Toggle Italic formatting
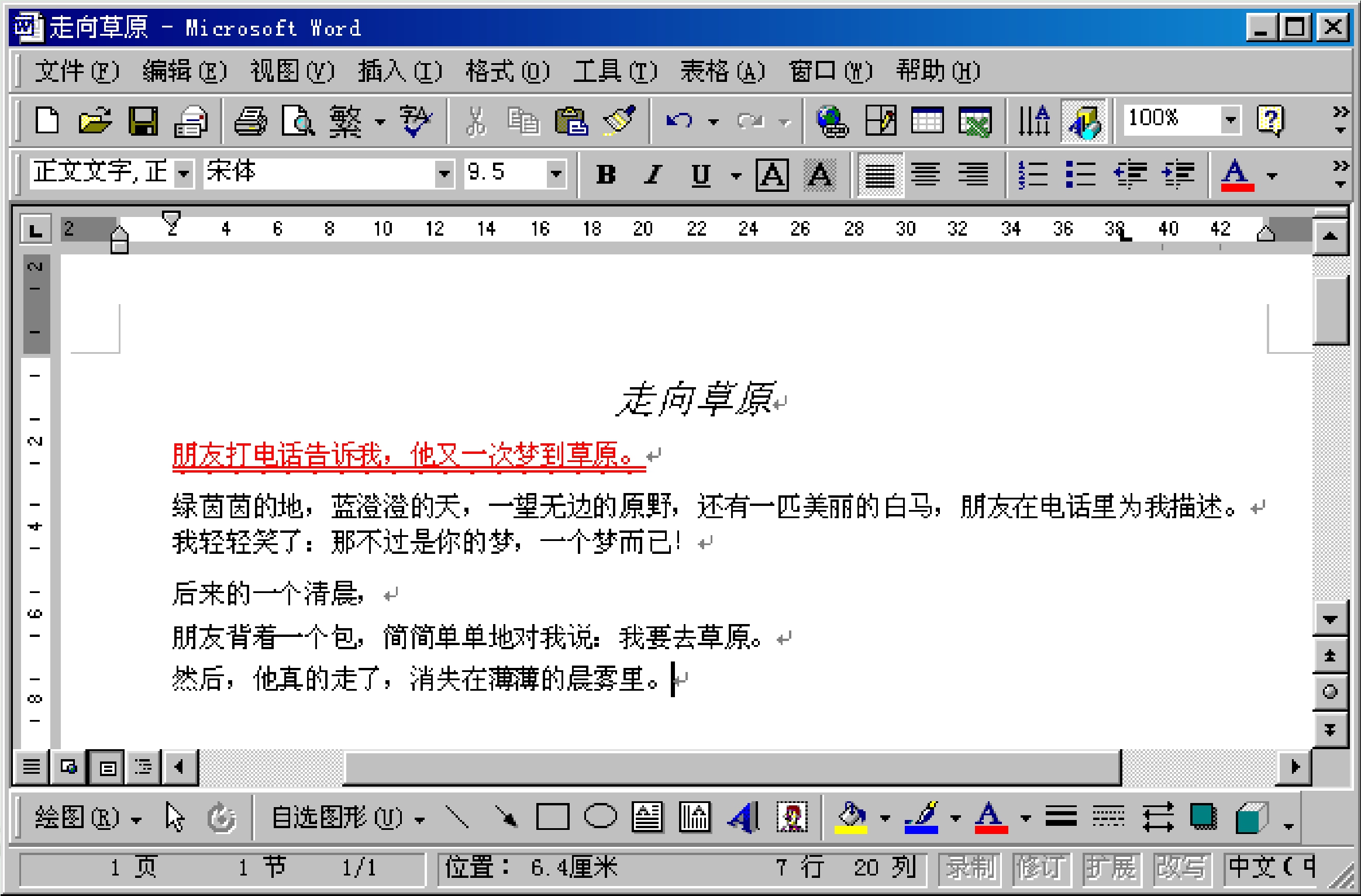This screenshot has height=896, width=1361. coord(653,174)
